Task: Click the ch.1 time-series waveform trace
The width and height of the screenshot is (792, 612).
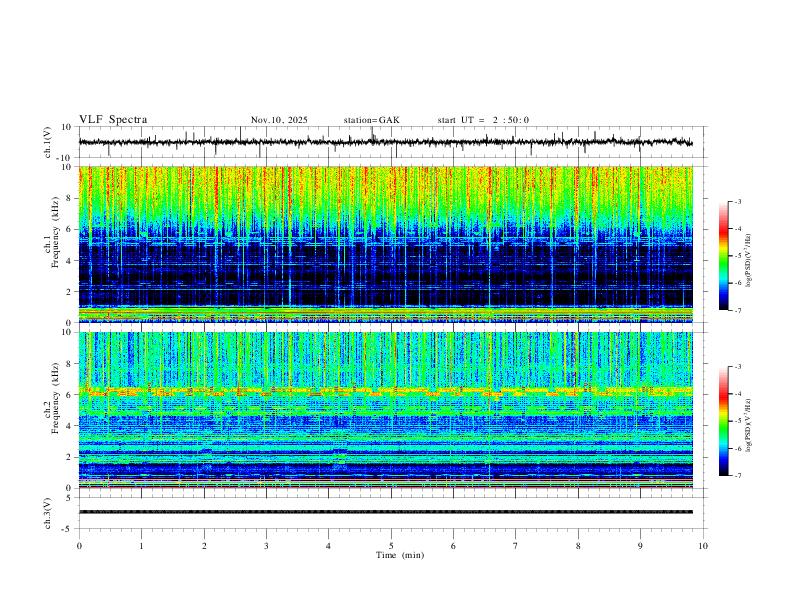Action: 385,142
